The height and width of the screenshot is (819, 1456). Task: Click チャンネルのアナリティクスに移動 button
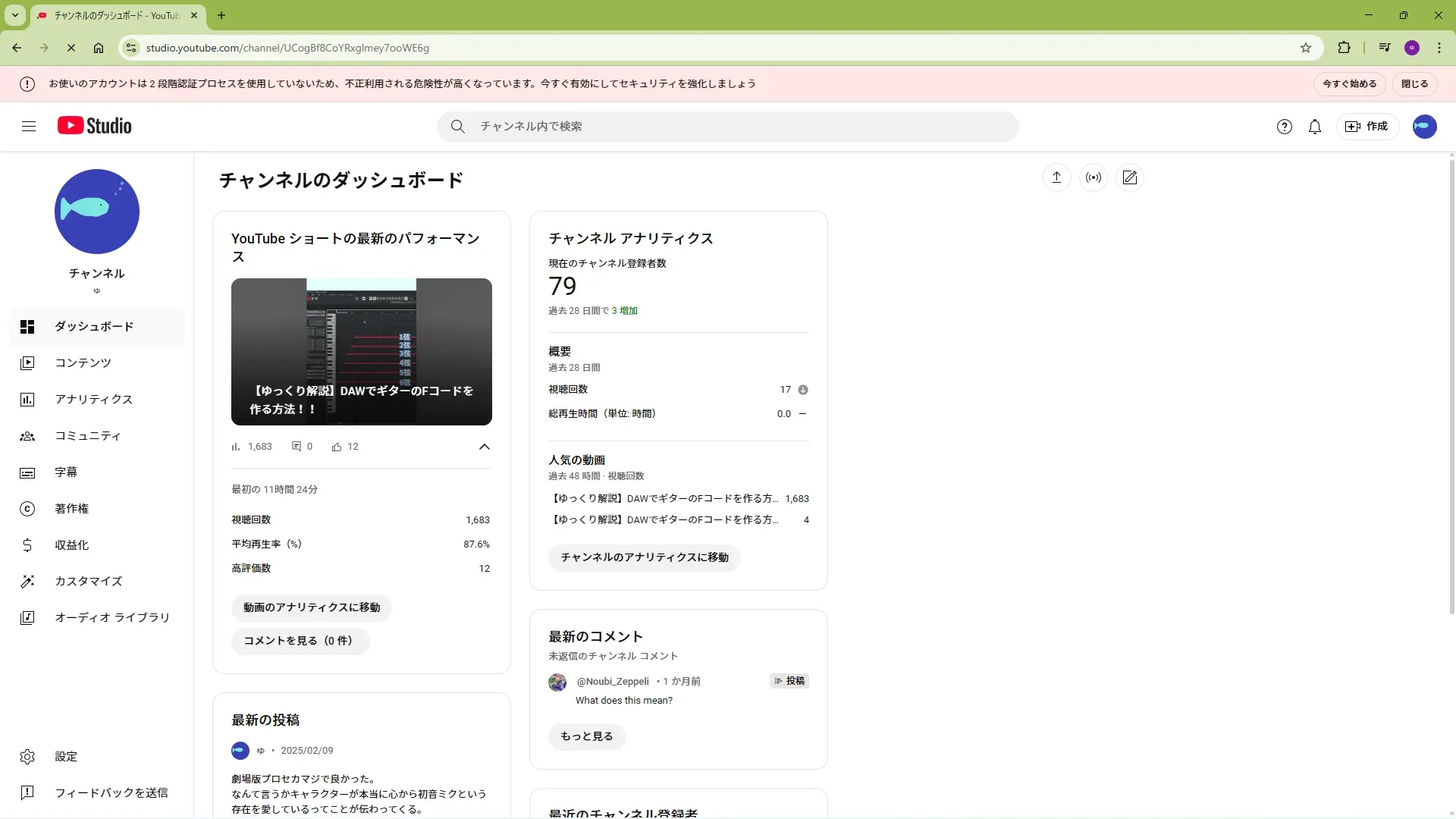[x=644, y=557]
